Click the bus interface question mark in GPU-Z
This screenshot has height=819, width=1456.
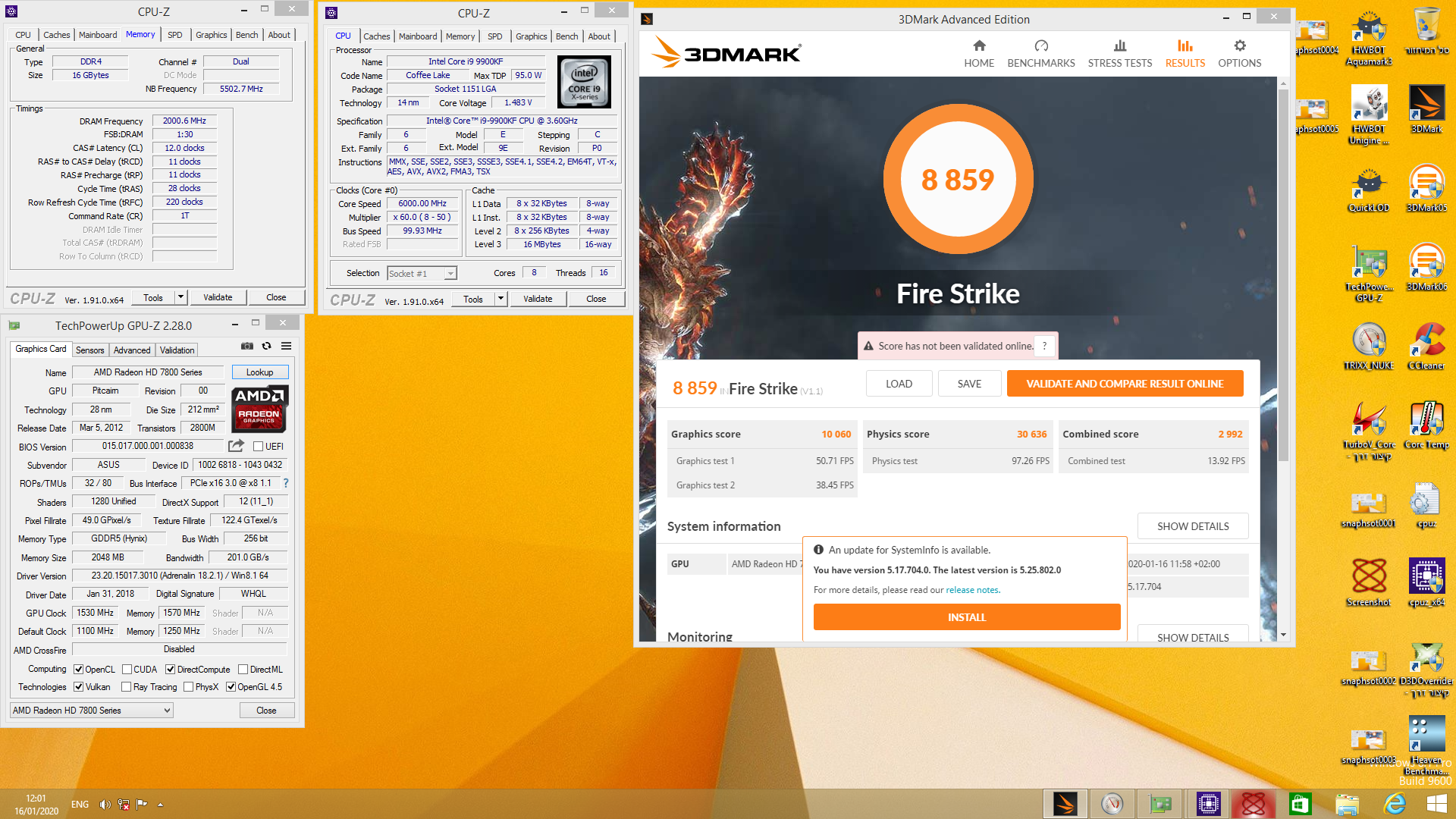click(286, 483)
